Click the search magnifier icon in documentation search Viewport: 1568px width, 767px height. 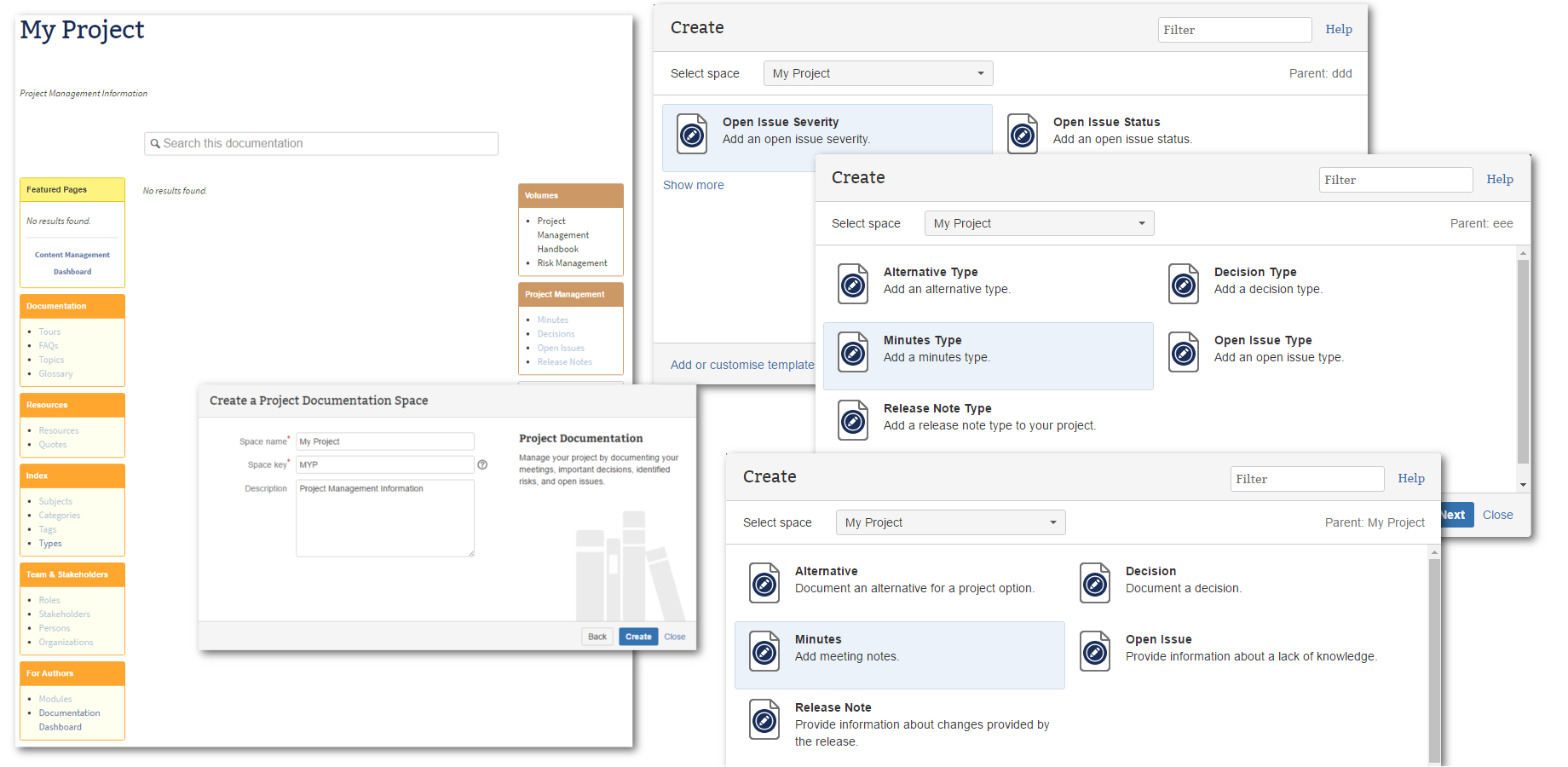pos(155,144)
